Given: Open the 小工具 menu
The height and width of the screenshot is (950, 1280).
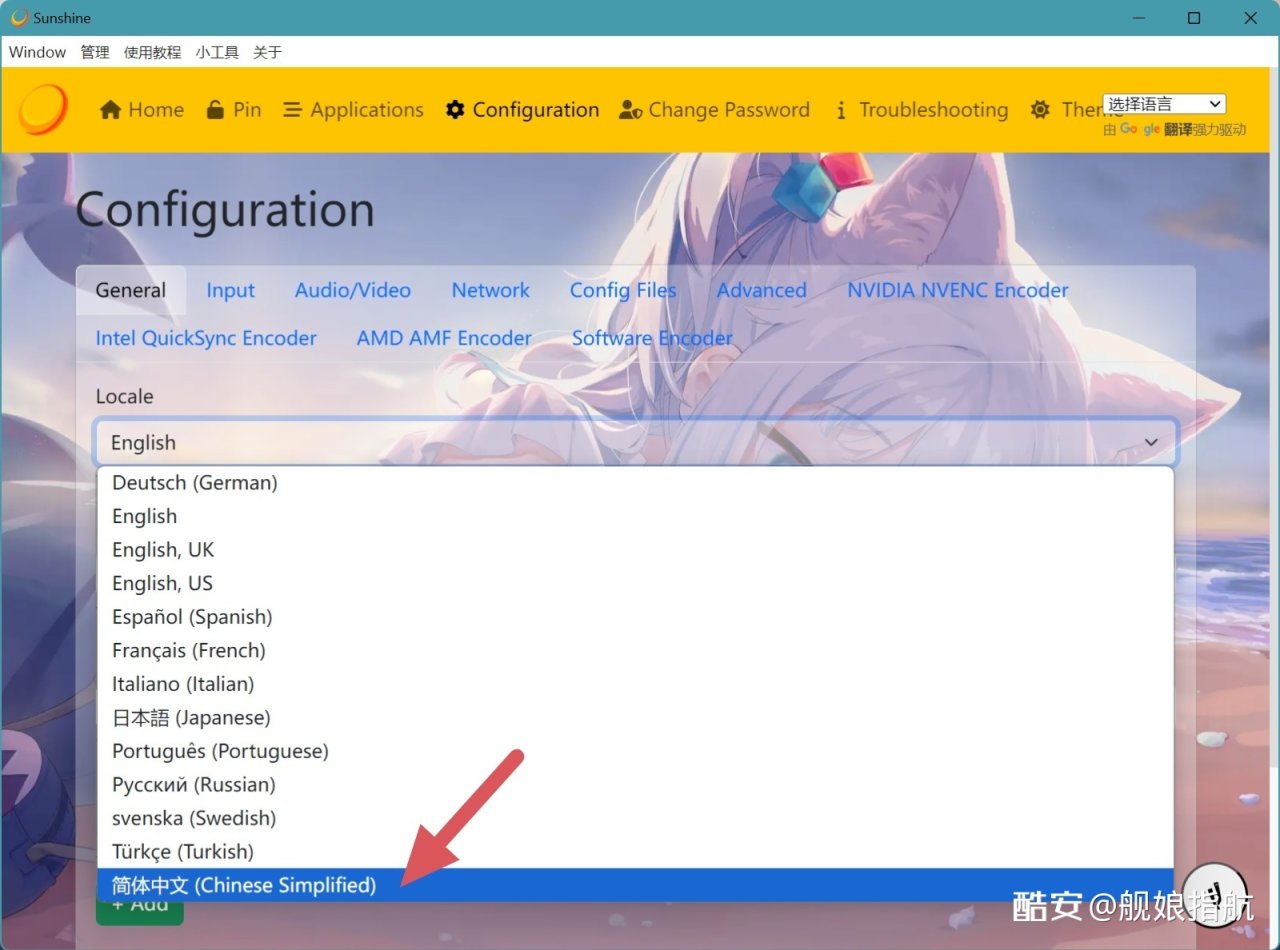Looking at the screenshot, I should (217, 52).
